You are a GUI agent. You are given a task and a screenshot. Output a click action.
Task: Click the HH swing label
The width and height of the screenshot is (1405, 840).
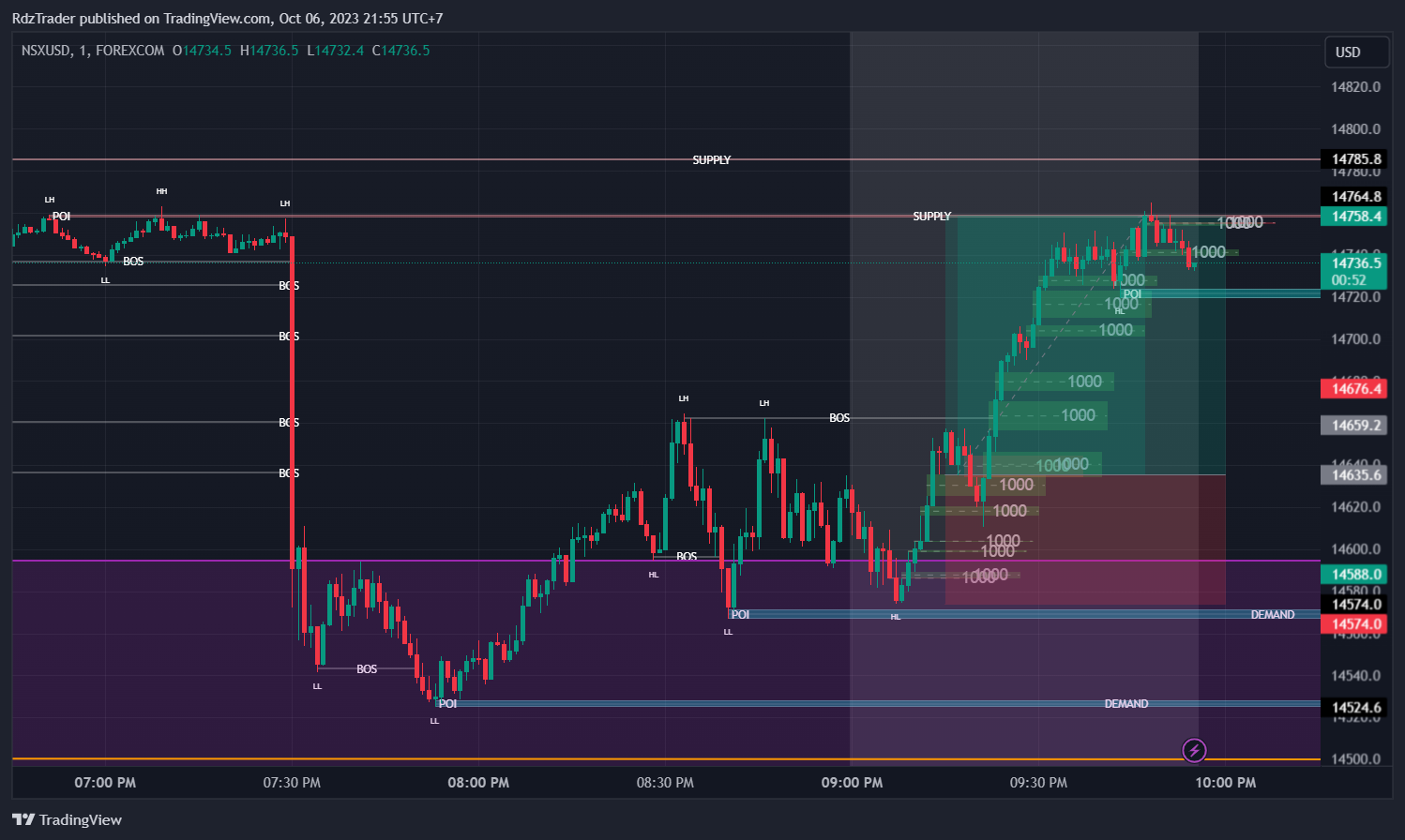(x=161, y=191)
